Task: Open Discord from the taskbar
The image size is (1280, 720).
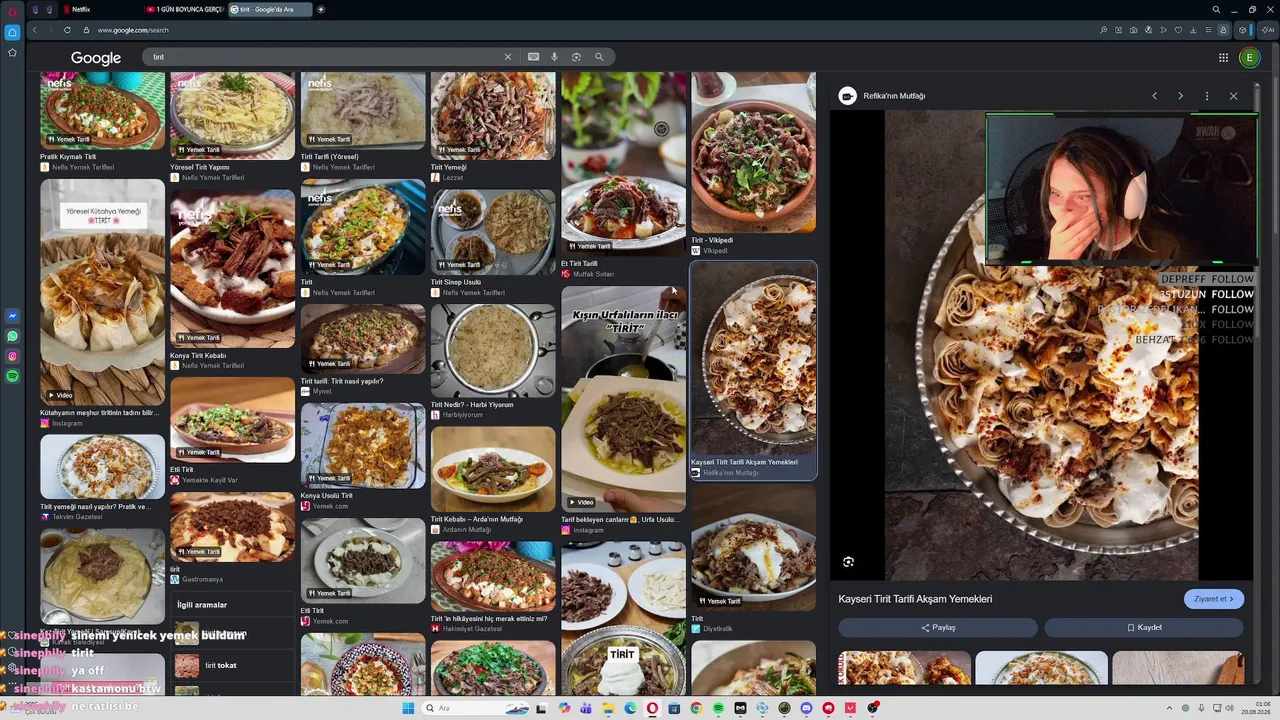Action: (x=806, y=708)
